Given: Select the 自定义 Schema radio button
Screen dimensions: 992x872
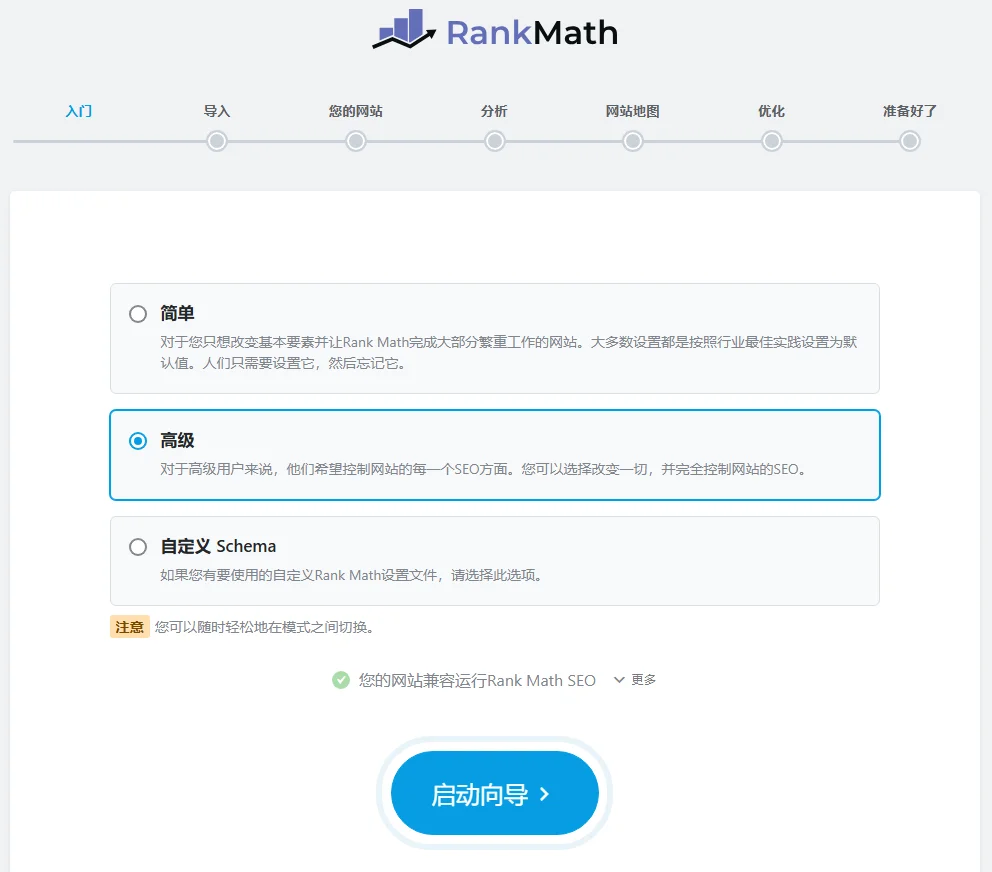Looking at the screenshot, I should tap(138, 546).
